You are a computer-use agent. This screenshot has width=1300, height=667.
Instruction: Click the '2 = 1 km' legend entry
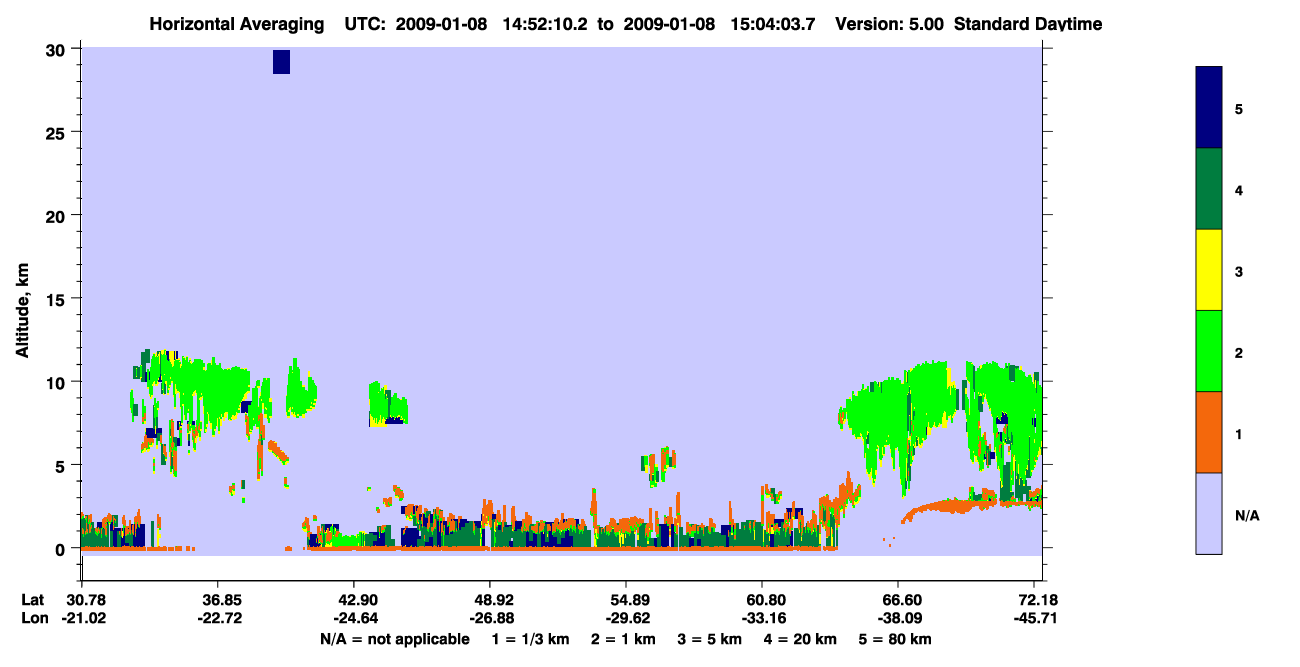623,639
